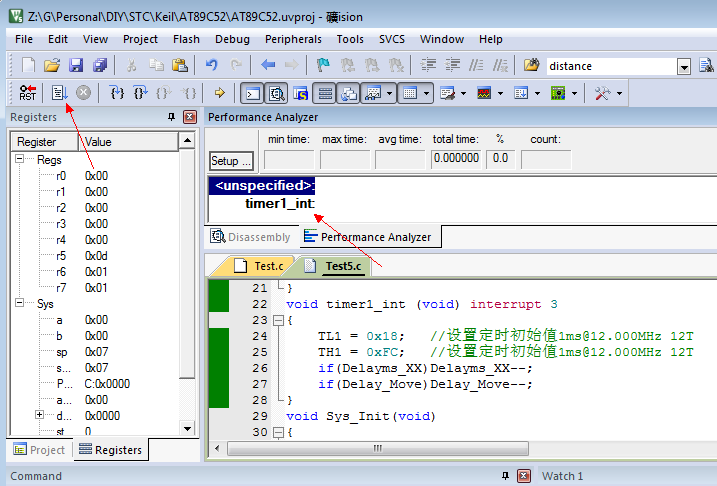Undo the last edit
The image size is (717, 486).
pos(211,65)
